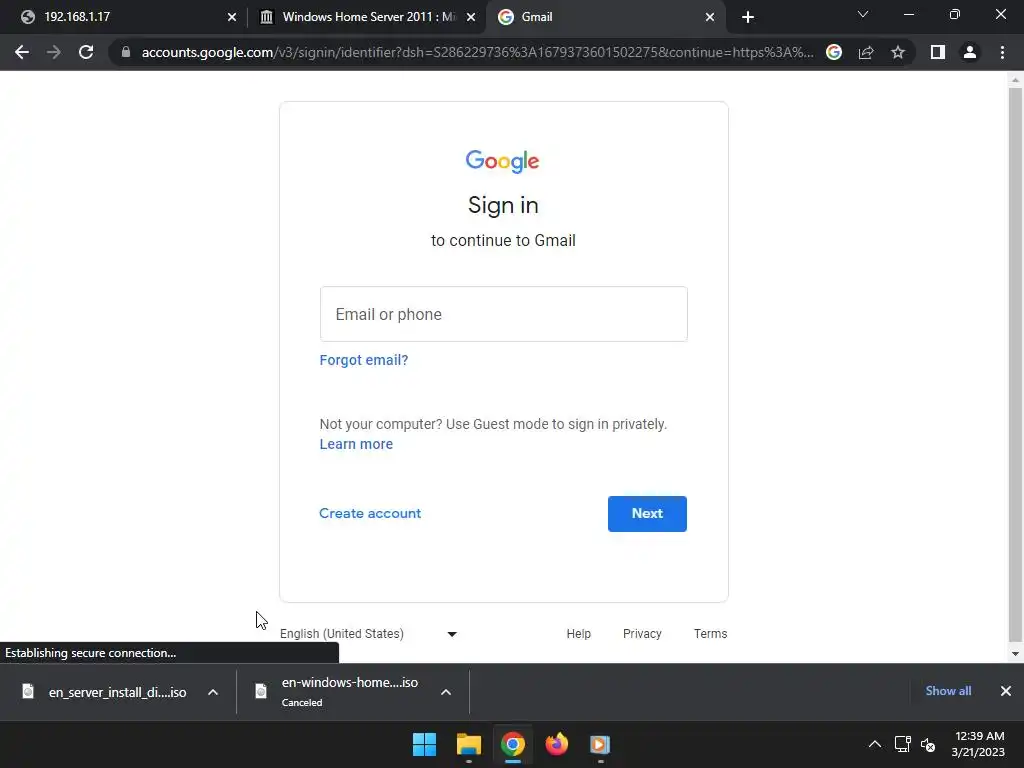
Task: Click Create account
Action: coord(370,513)
